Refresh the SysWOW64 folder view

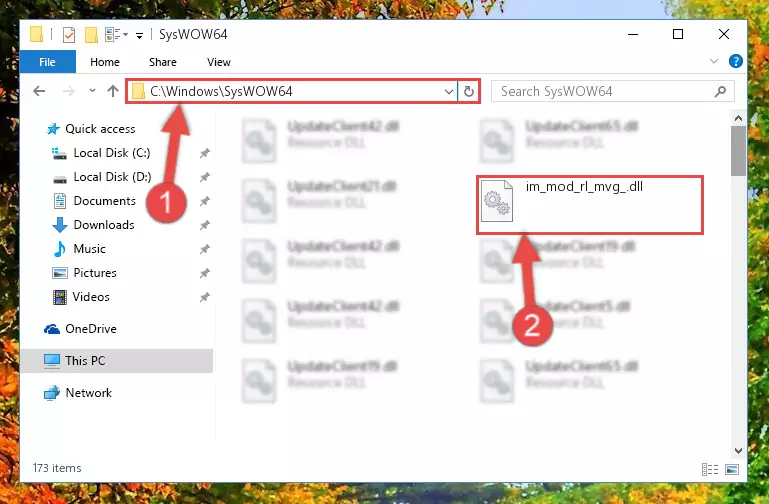(x=469, y=91)
